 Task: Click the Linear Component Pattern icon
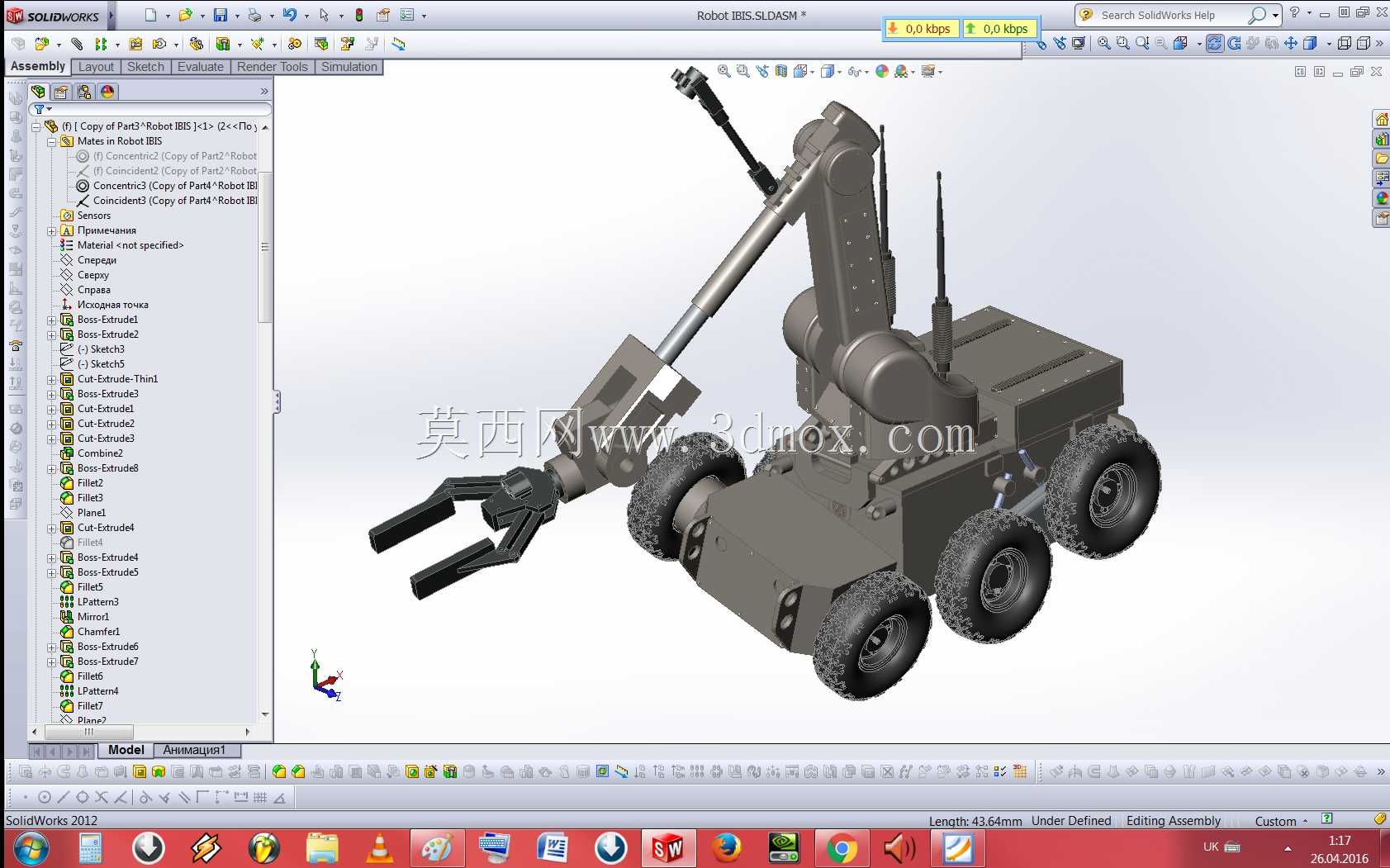click(101, 44)
